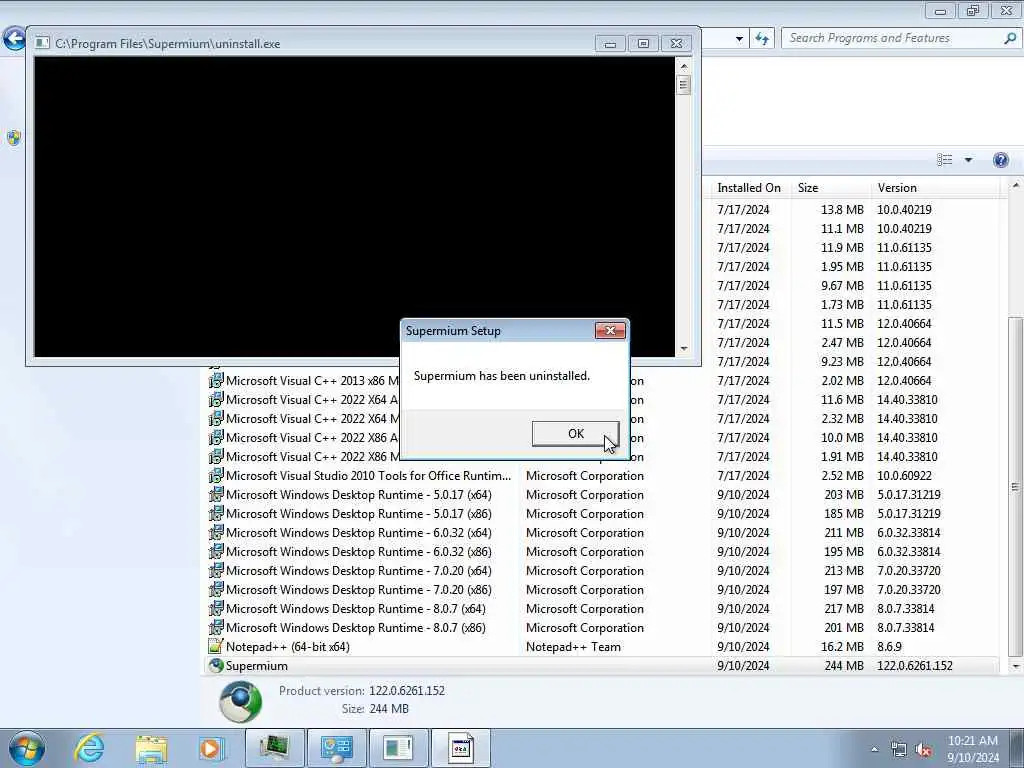Go back with the blue arrow
The image size is (1024, 768).
[14, 39]
